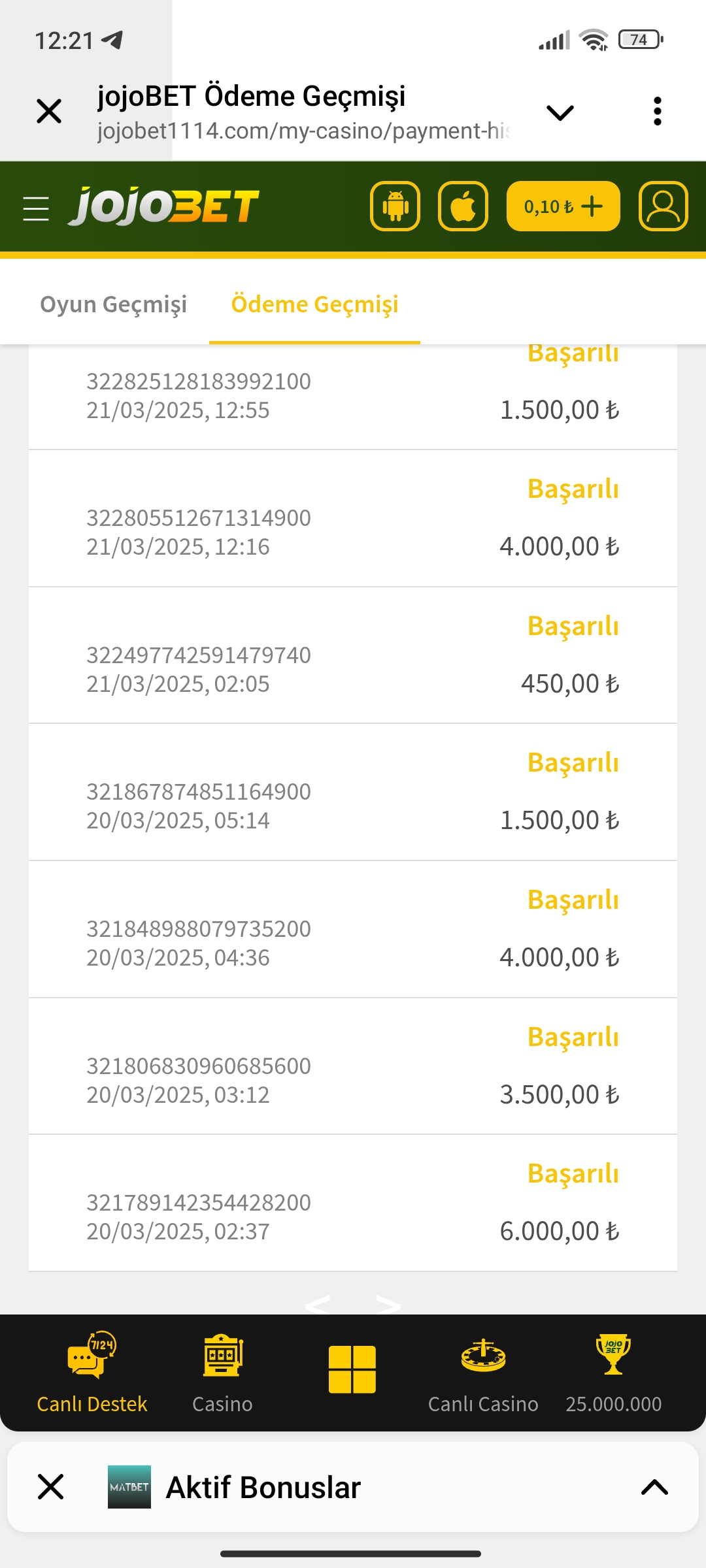
Task: Expand the browser page title dropdown chevron
Action: click(x=560, y=113)
